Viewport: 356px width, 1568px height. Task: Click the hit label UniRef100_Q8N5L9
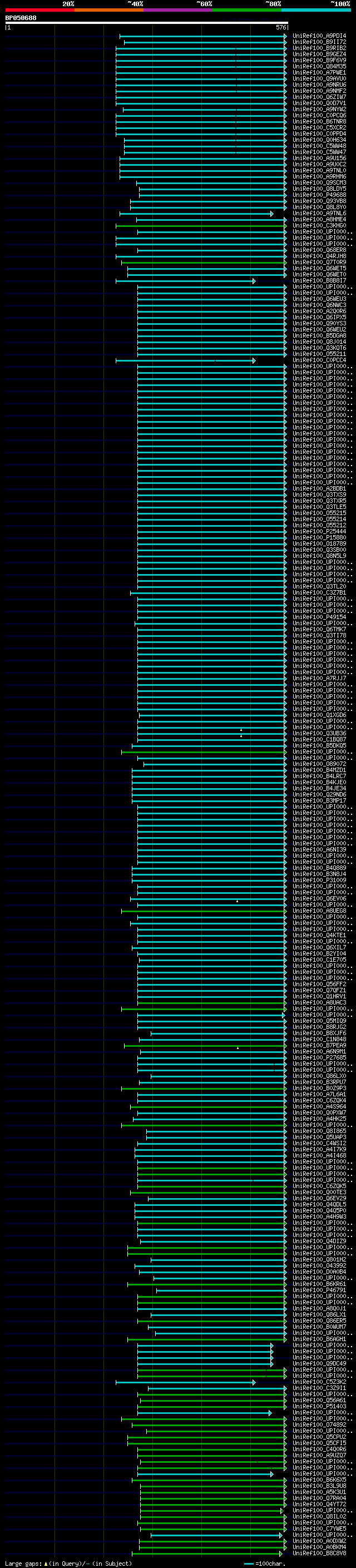(x=319, y=556)
